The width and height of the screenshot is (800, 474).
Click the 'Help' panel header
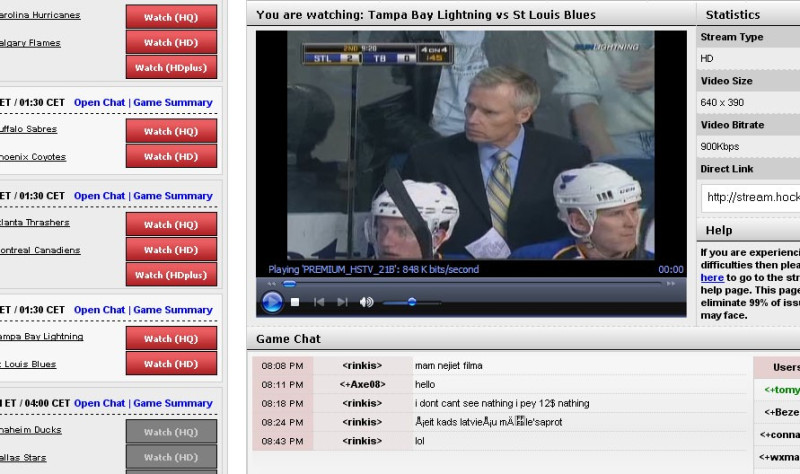click(719, 230)
